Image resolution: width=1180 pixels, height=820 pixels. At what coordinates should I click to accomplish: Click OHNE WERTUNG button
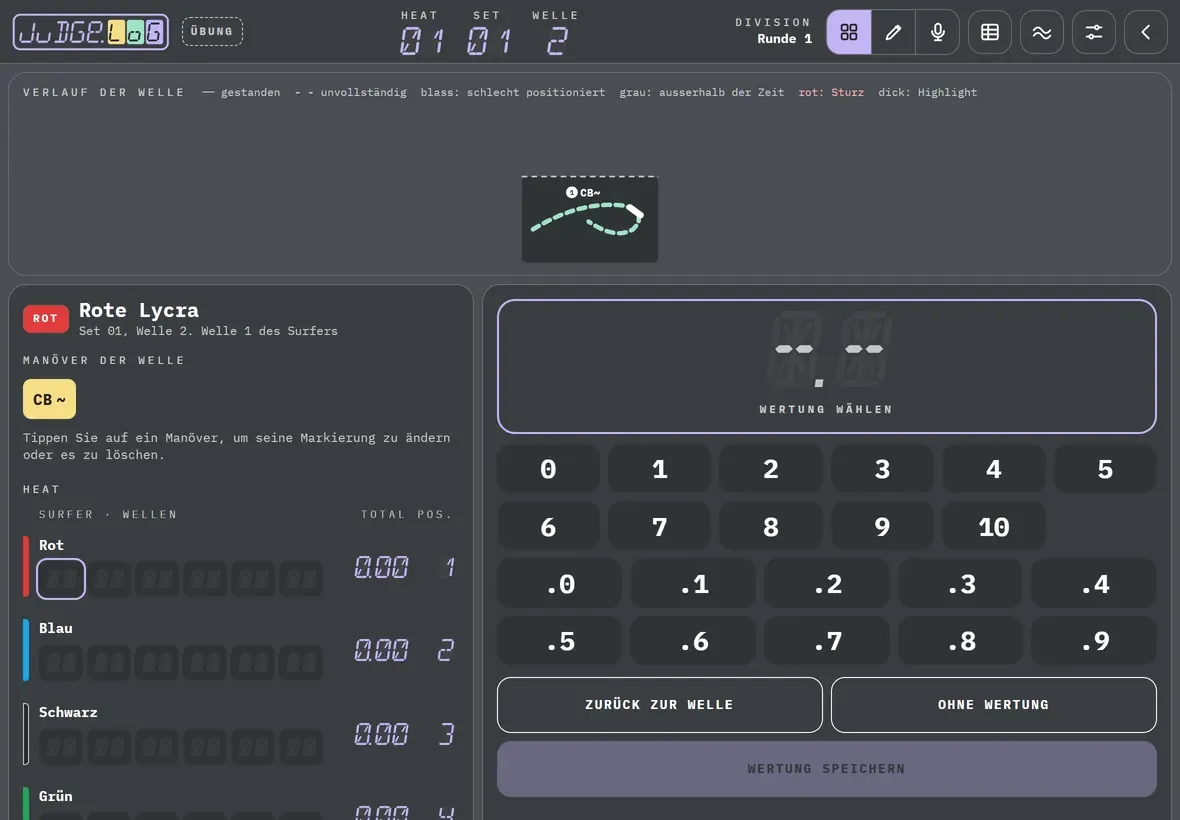coord(993,705)
